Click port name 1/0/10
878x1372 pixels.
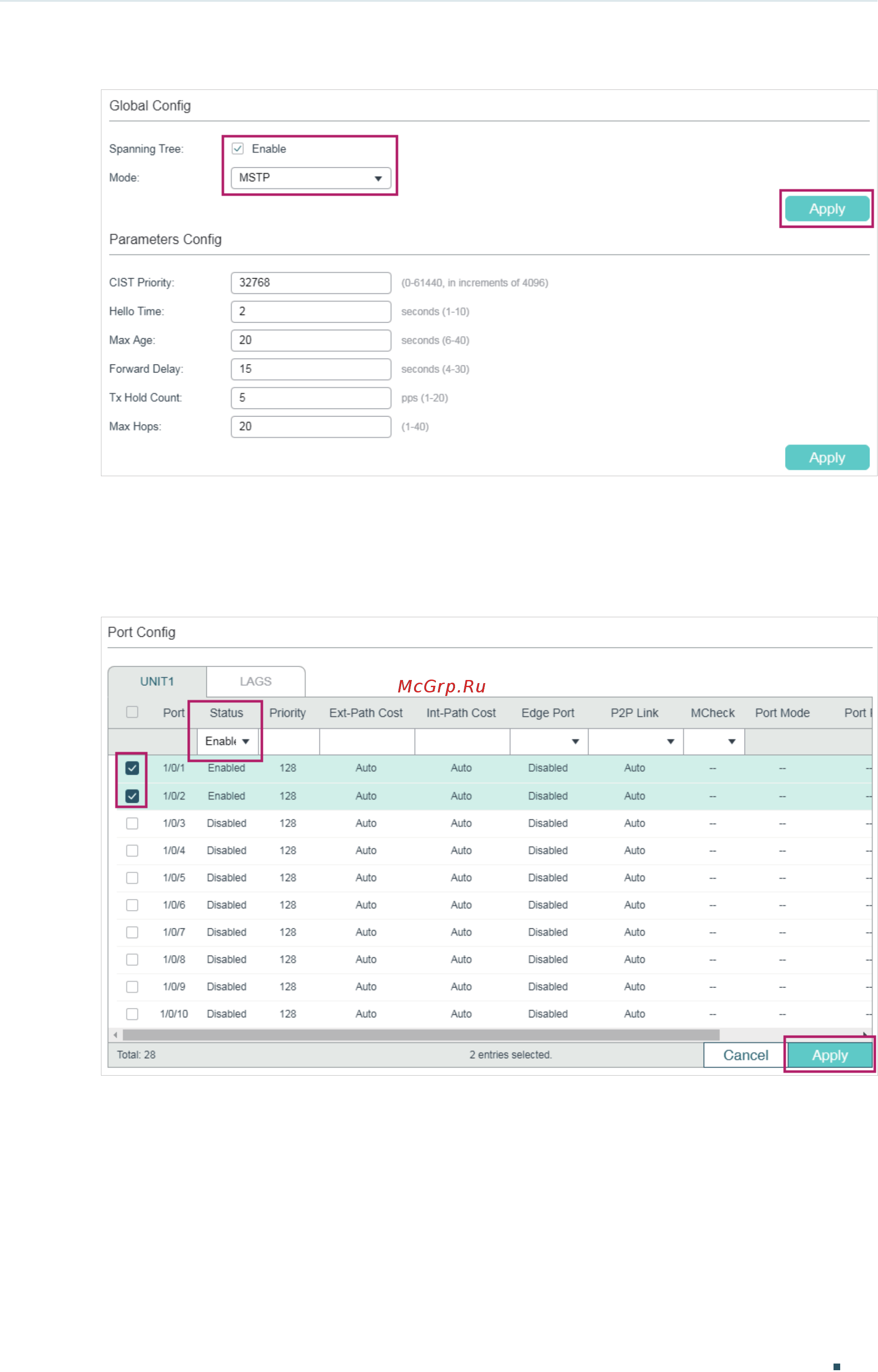pyautogui.click(x=174, y=1015)
